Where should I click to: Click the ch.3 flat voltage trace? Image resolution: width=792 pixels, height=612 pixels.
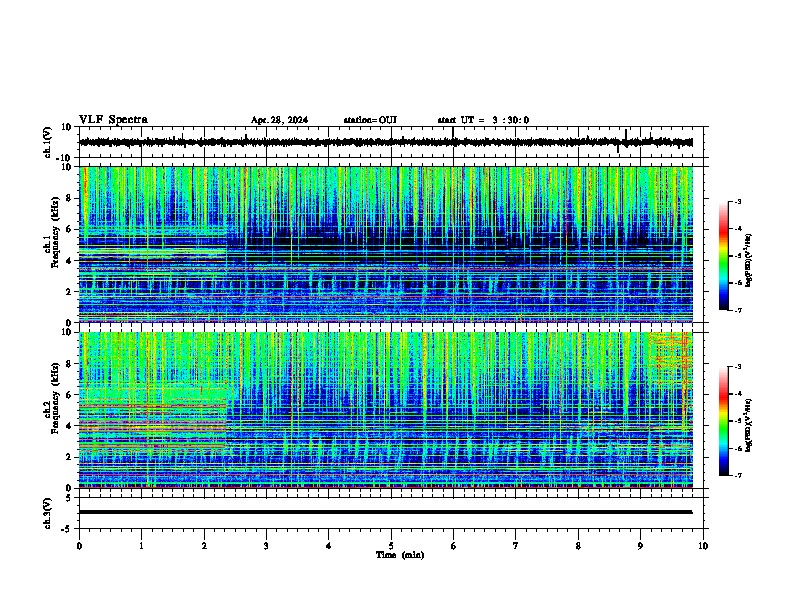[x=386, y=512]
